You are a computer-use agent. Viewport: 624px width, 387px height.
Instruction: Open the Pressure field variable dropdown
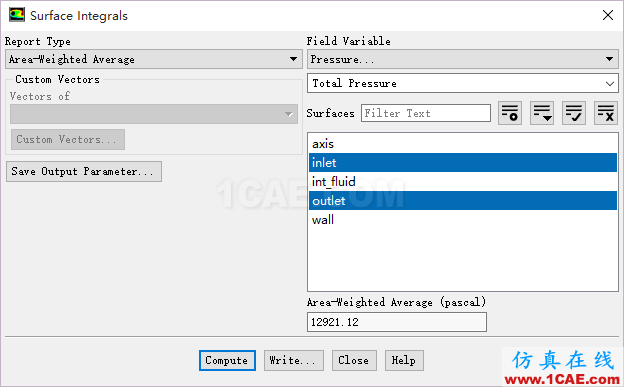(463, 59)
